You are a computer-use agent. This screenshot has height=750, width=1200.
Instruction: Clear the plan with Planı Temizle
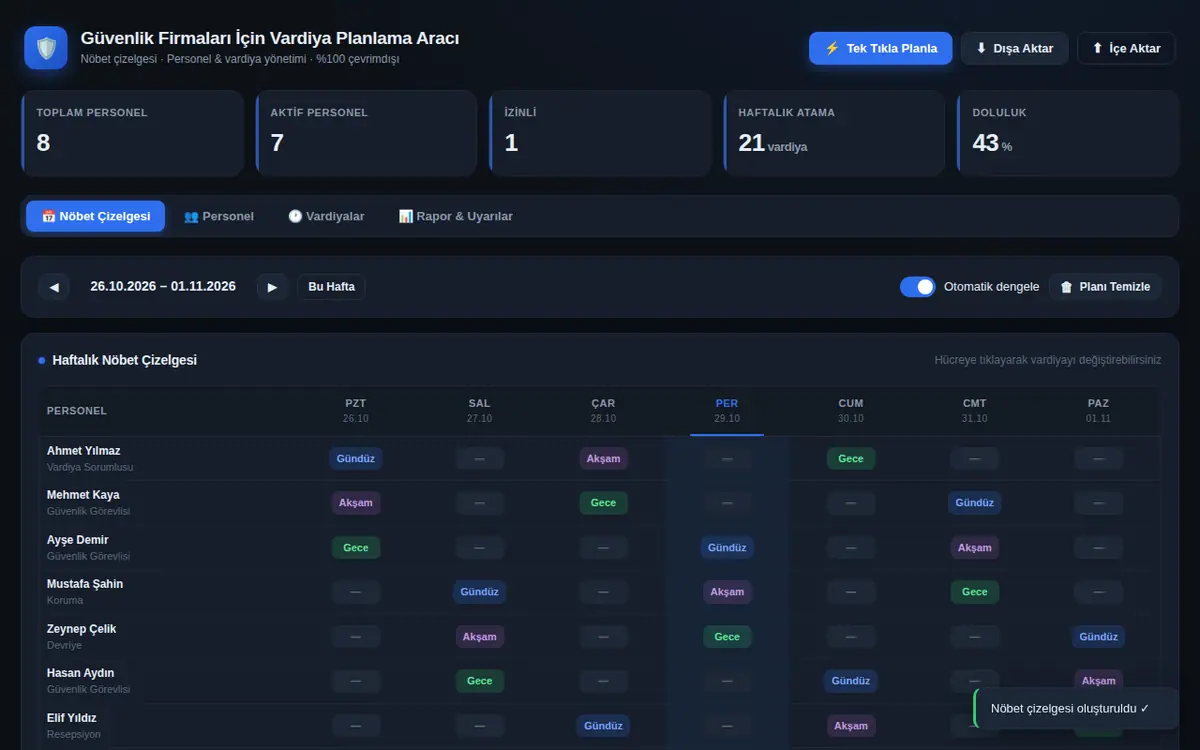(1105, 287)
